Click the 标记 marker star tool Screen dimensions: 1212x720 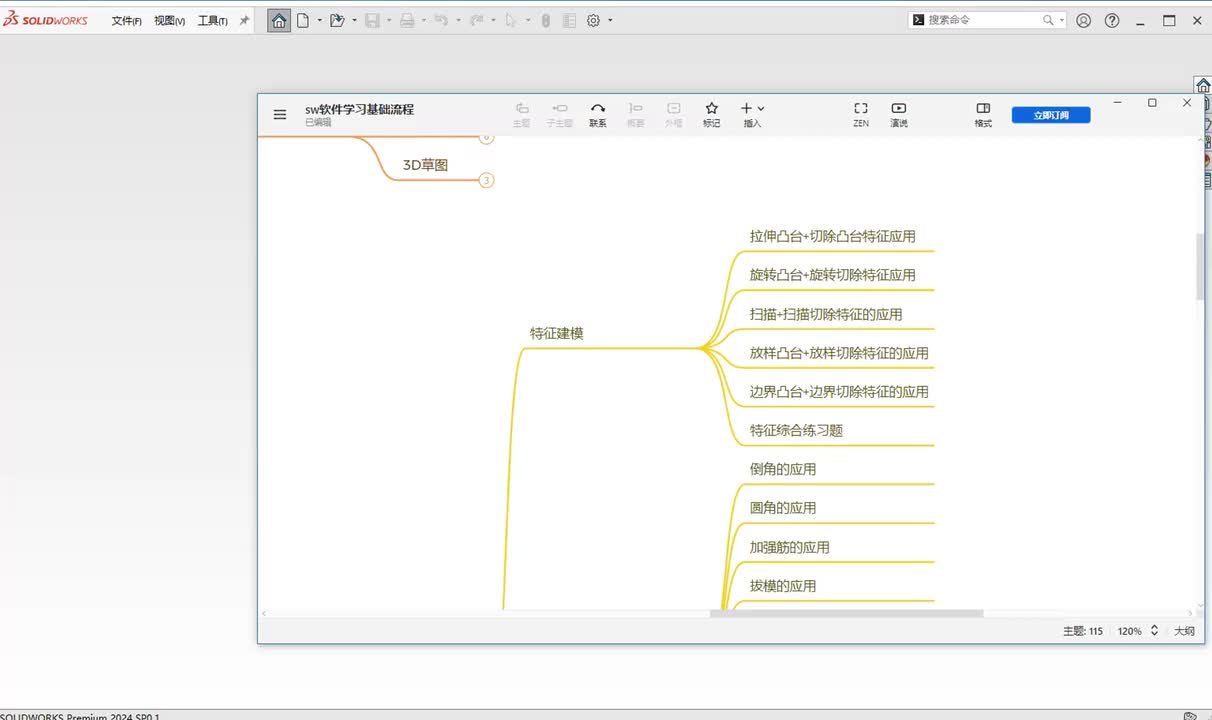pos(711,114)
